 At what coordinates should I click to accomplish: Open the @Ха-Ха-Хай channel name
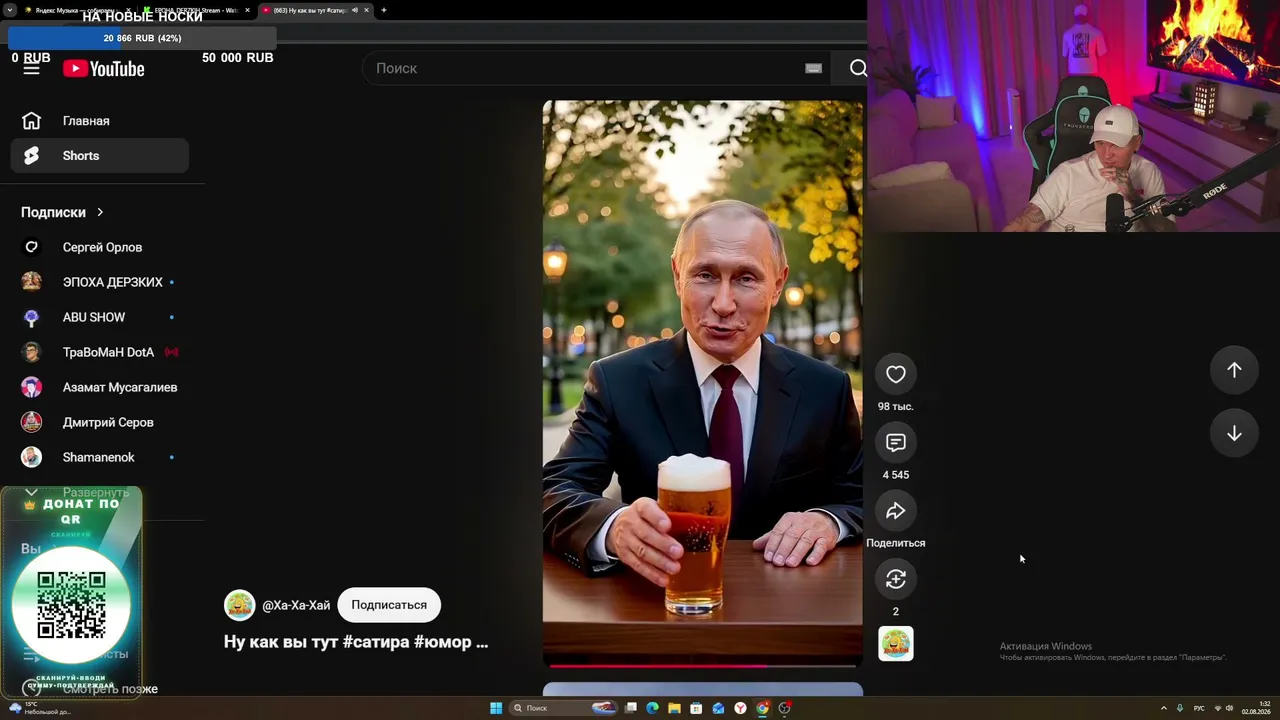tap(296, 605)
